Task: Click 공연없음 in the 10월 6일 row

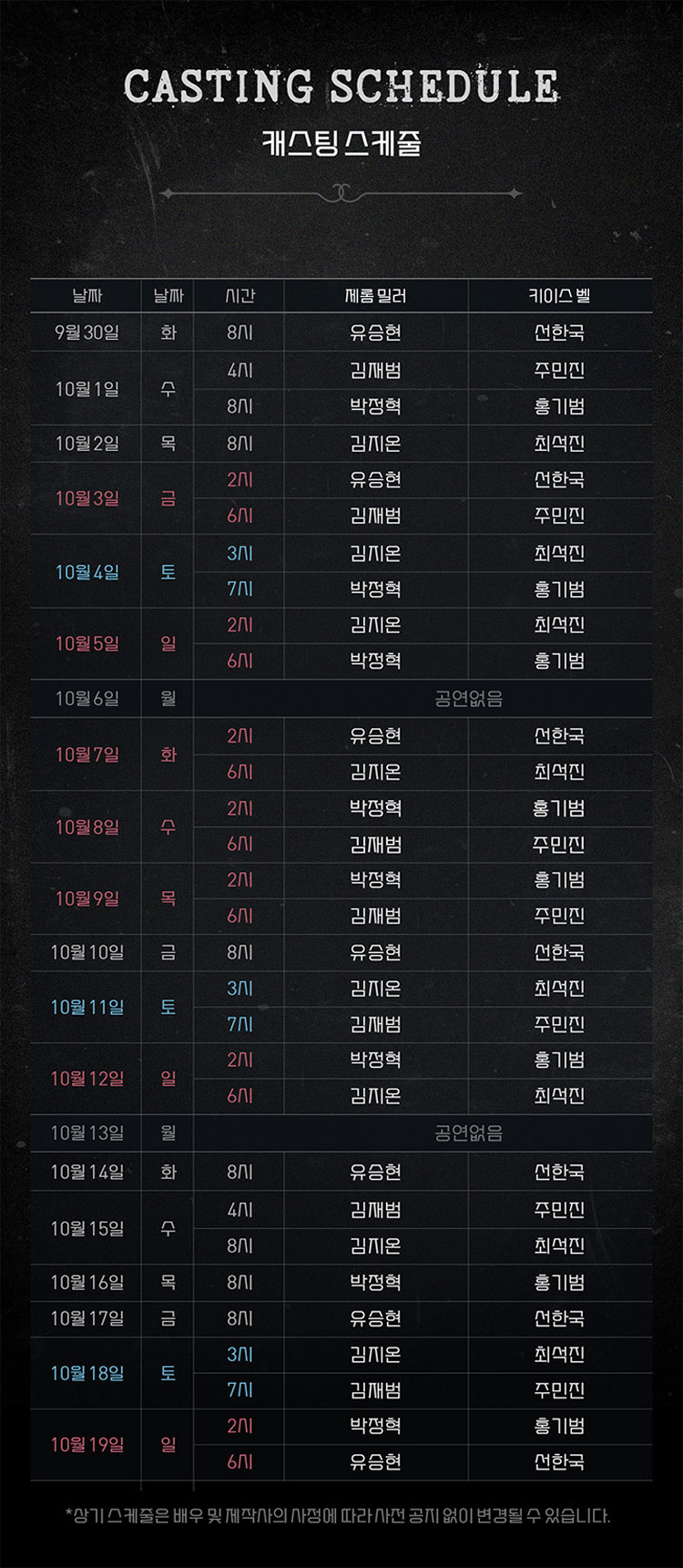Action: click(468, 699)
